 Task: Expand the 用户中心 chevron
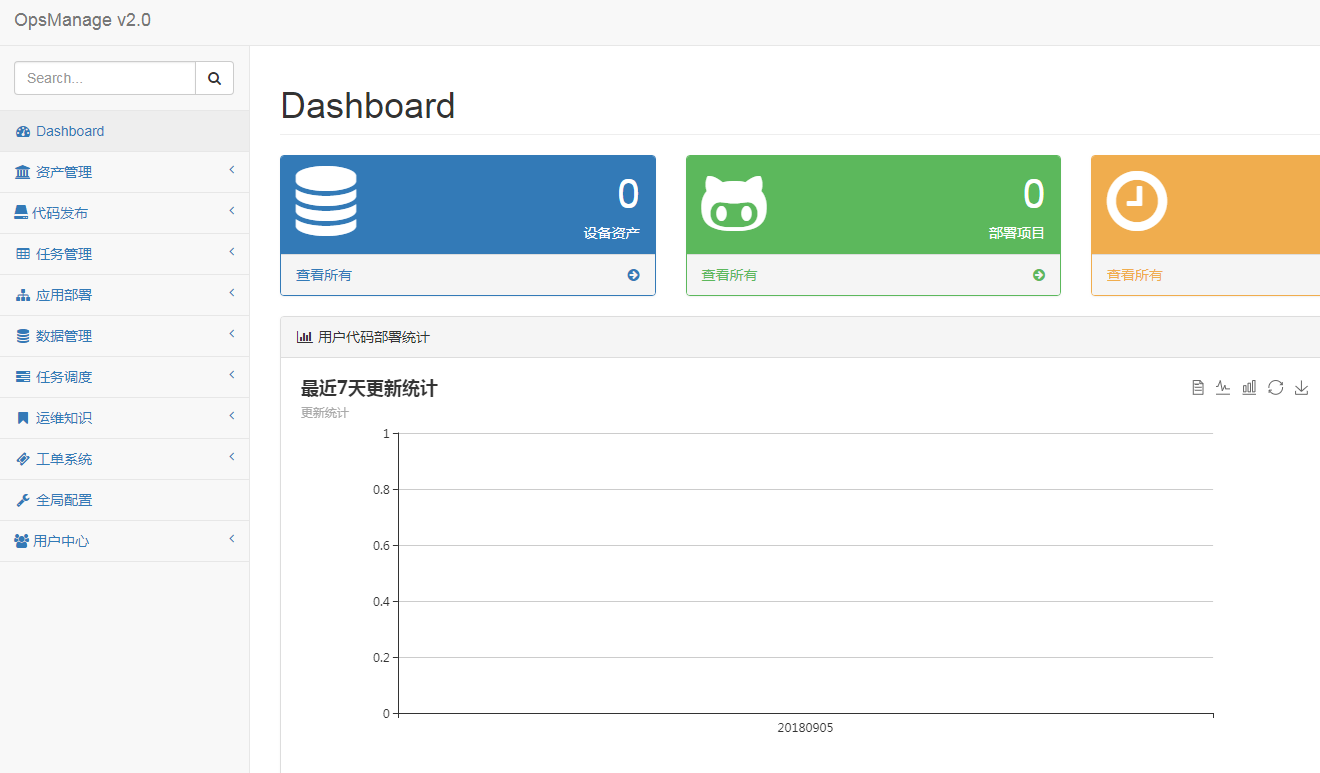click(x=232, y=539)
